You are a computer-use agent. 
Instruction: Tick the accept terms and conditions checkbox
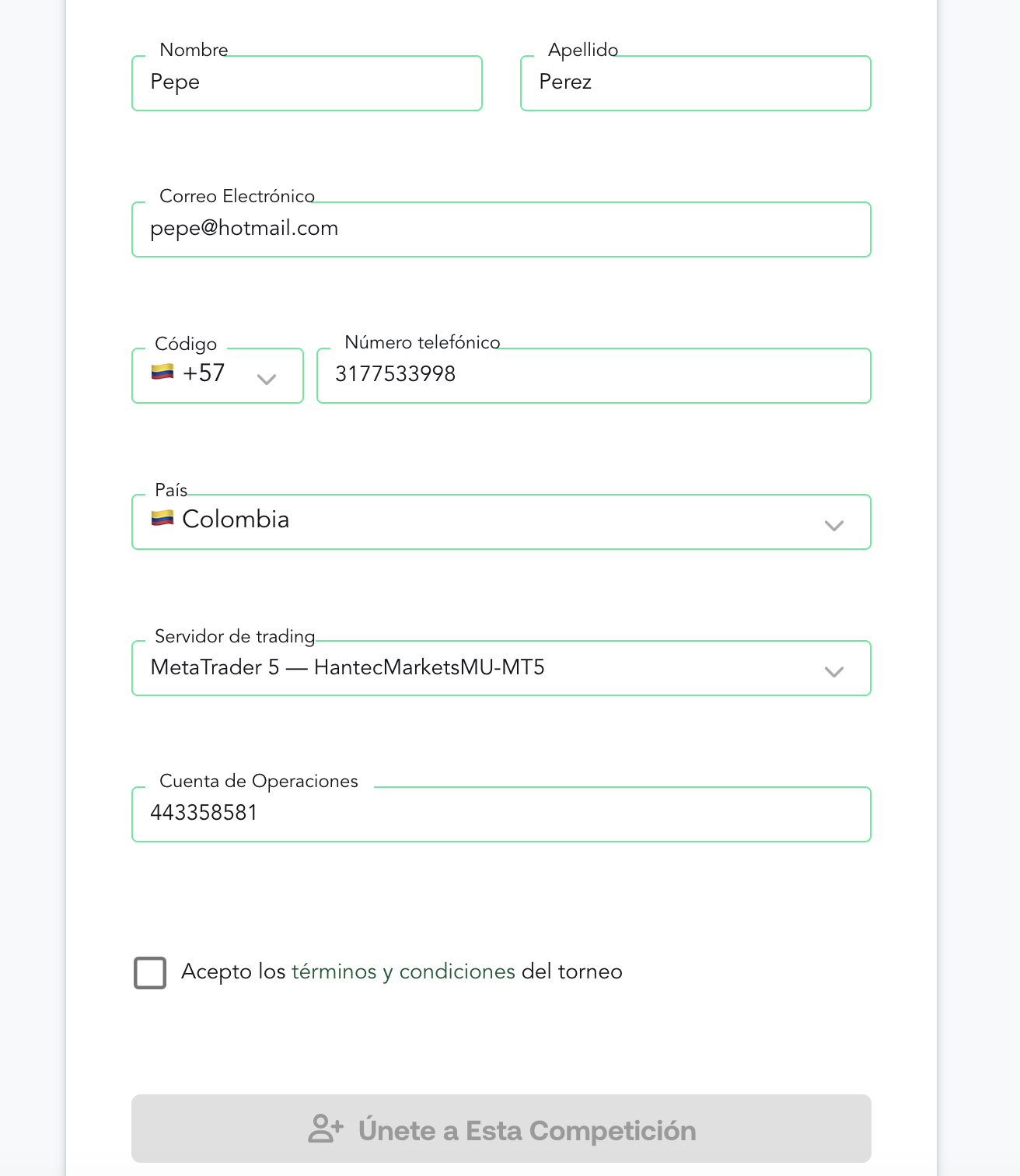coord(150,972)
